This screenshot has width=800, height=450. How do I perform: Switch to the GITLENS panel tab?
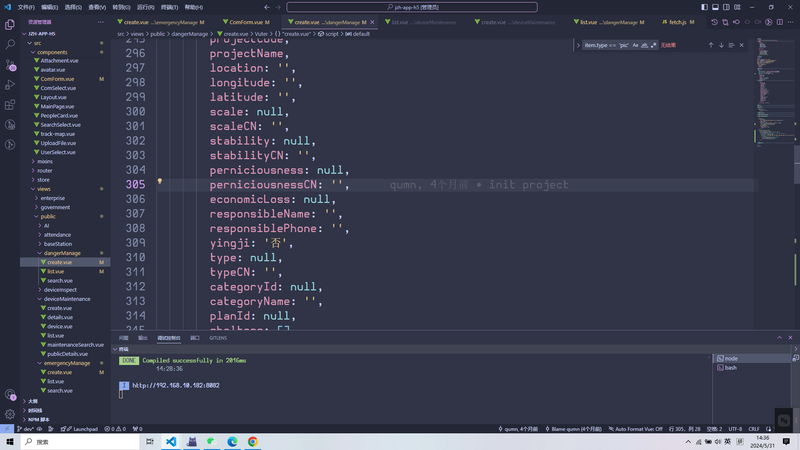pyautogui.click(x=218, y=338)
